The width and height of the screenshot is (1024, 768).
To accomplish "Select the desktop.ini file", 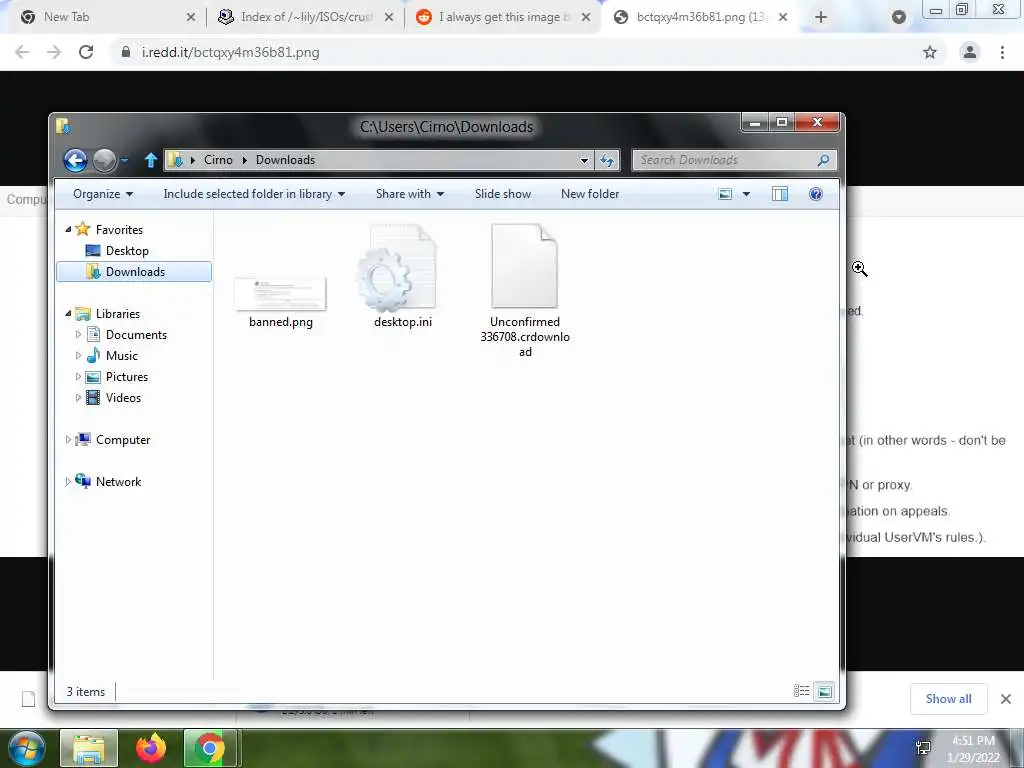I will pos(402,278).
